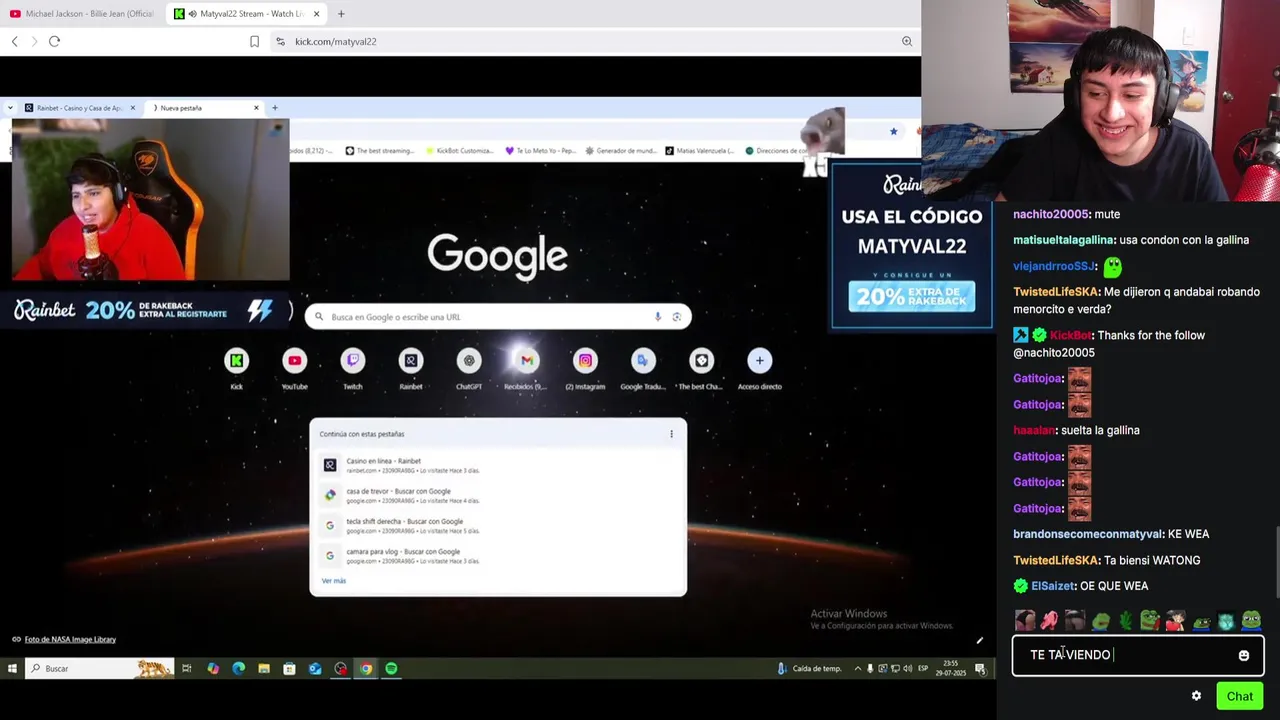Close the Nueva pestaña tab in stream

256,108
